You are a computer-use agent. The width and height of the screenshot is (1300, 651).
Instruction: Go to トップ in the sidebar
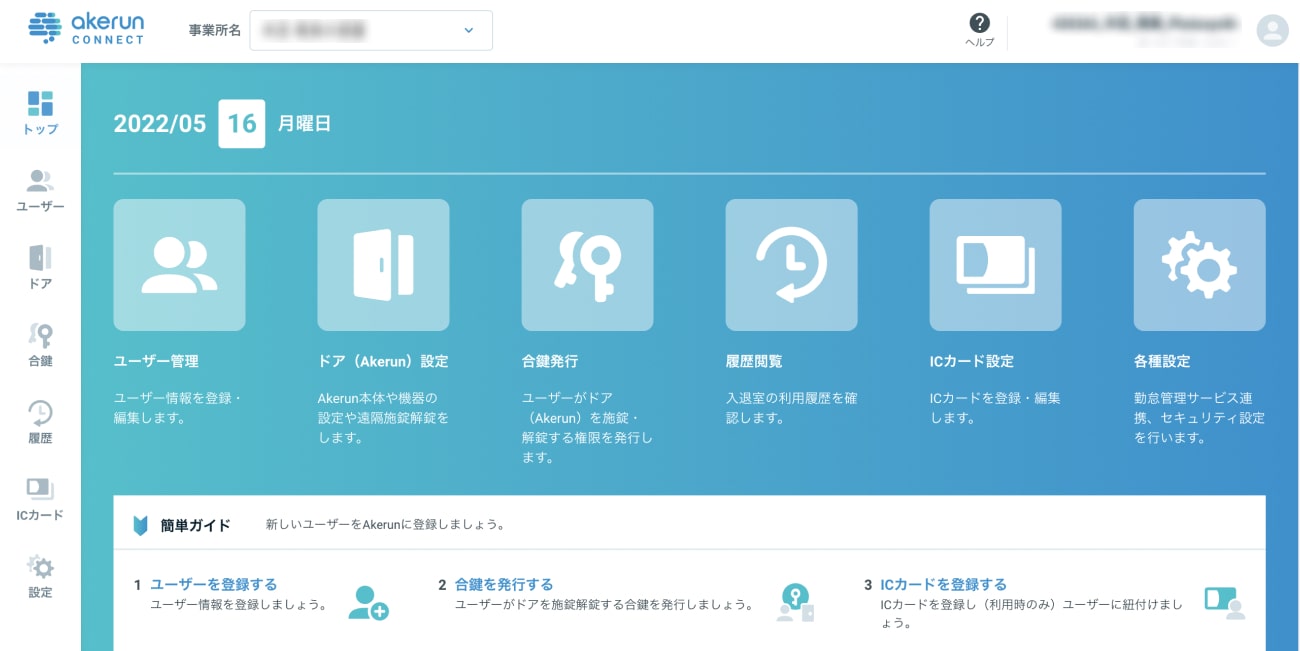tap(40, 112)
